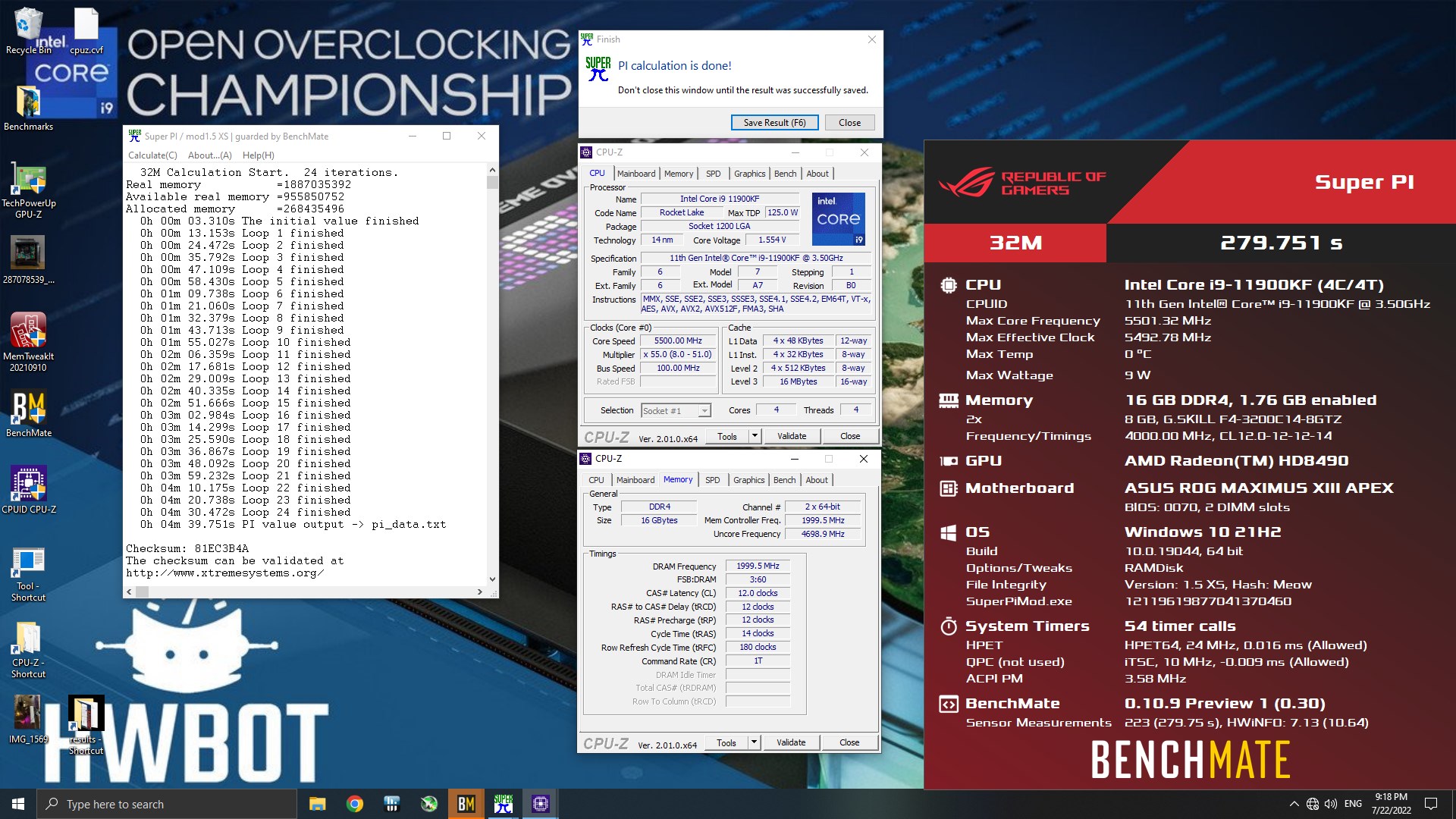This screenshot has width=1456, height=819.
Task: Switch to Bench tab in lower CPU-Z
Action: [784, 480]
